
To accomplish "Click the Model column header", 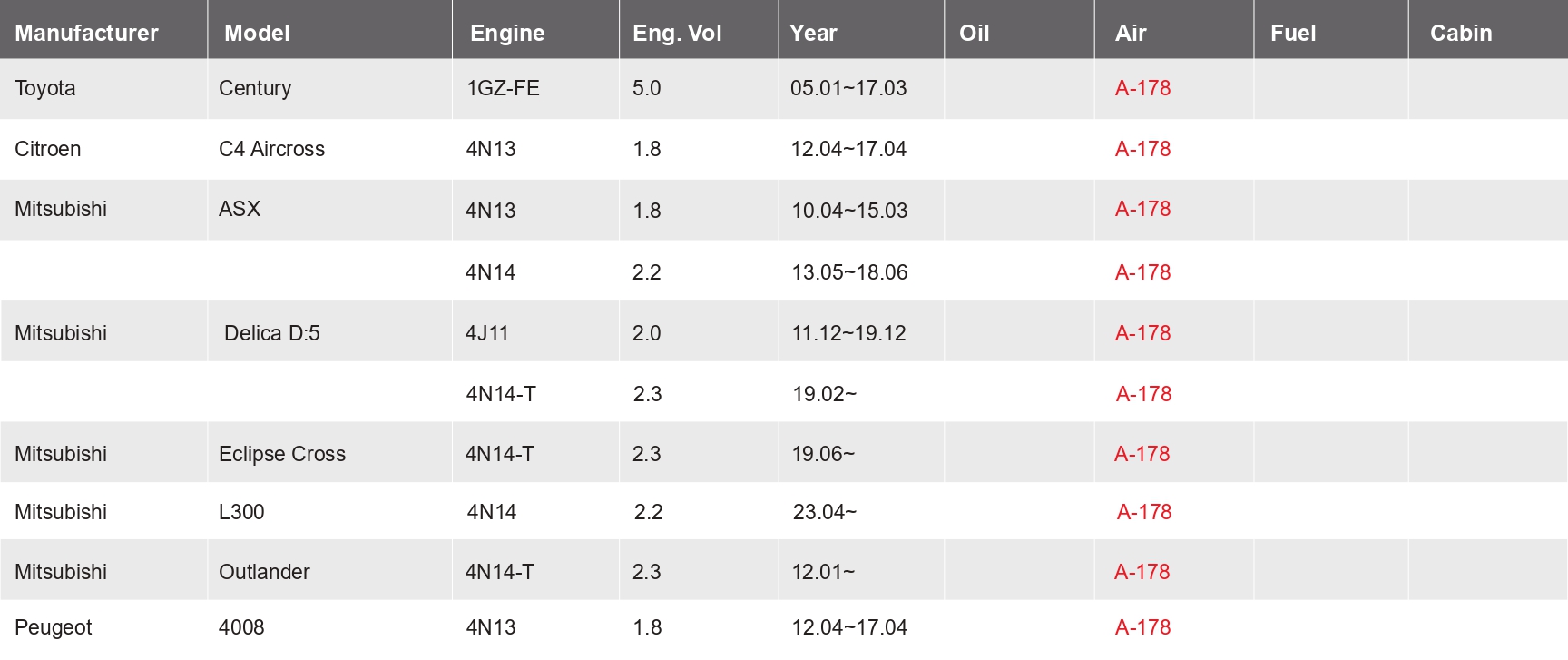I will point(257,33).
